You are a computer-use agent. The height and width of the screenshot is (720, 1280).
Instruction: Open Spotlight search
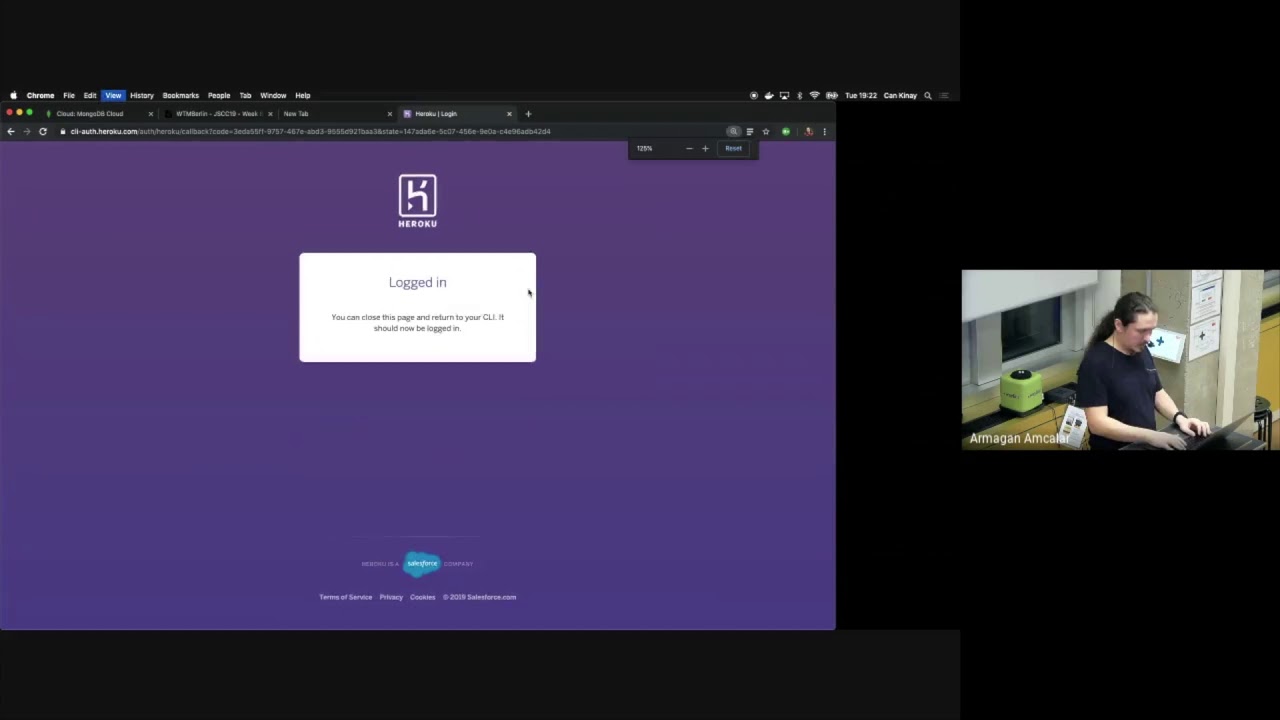click(x=928, y=96)
